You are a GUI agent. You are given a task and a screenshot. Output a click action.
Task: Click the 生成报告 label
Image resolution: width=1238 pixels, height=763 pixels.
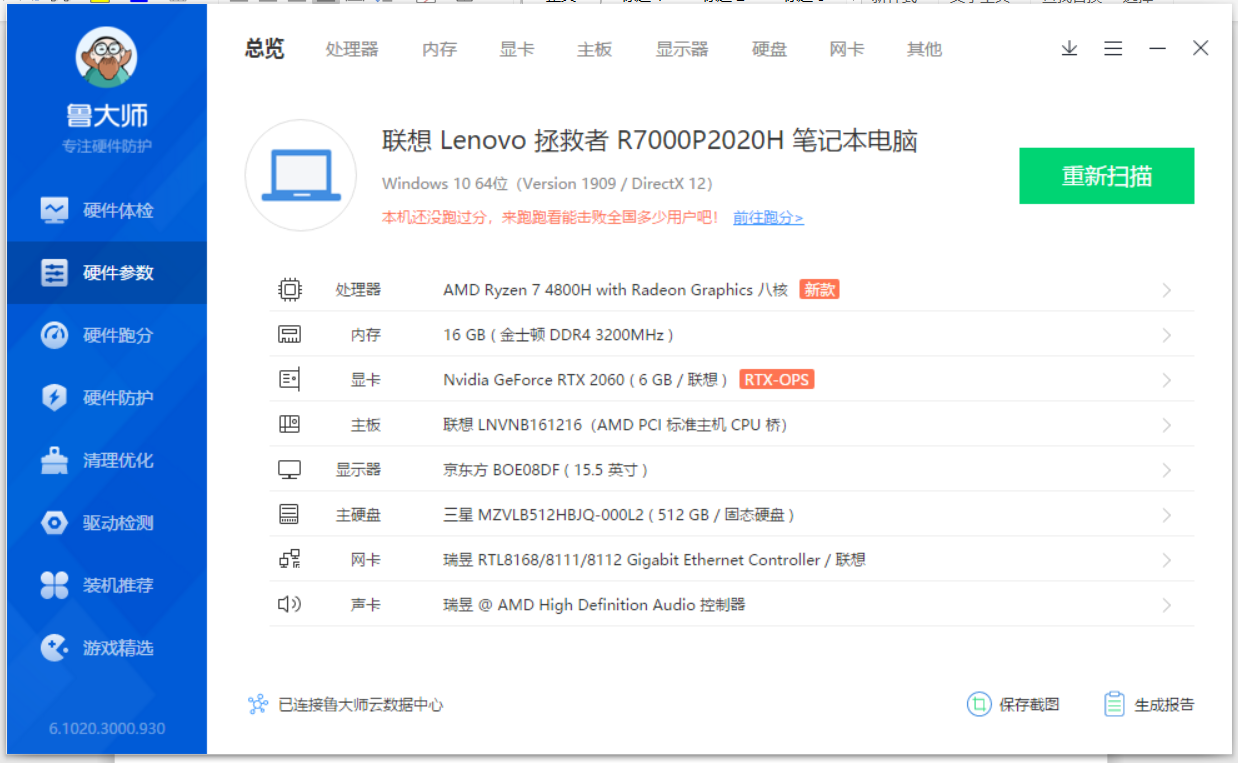click(x=1164, y=705)
